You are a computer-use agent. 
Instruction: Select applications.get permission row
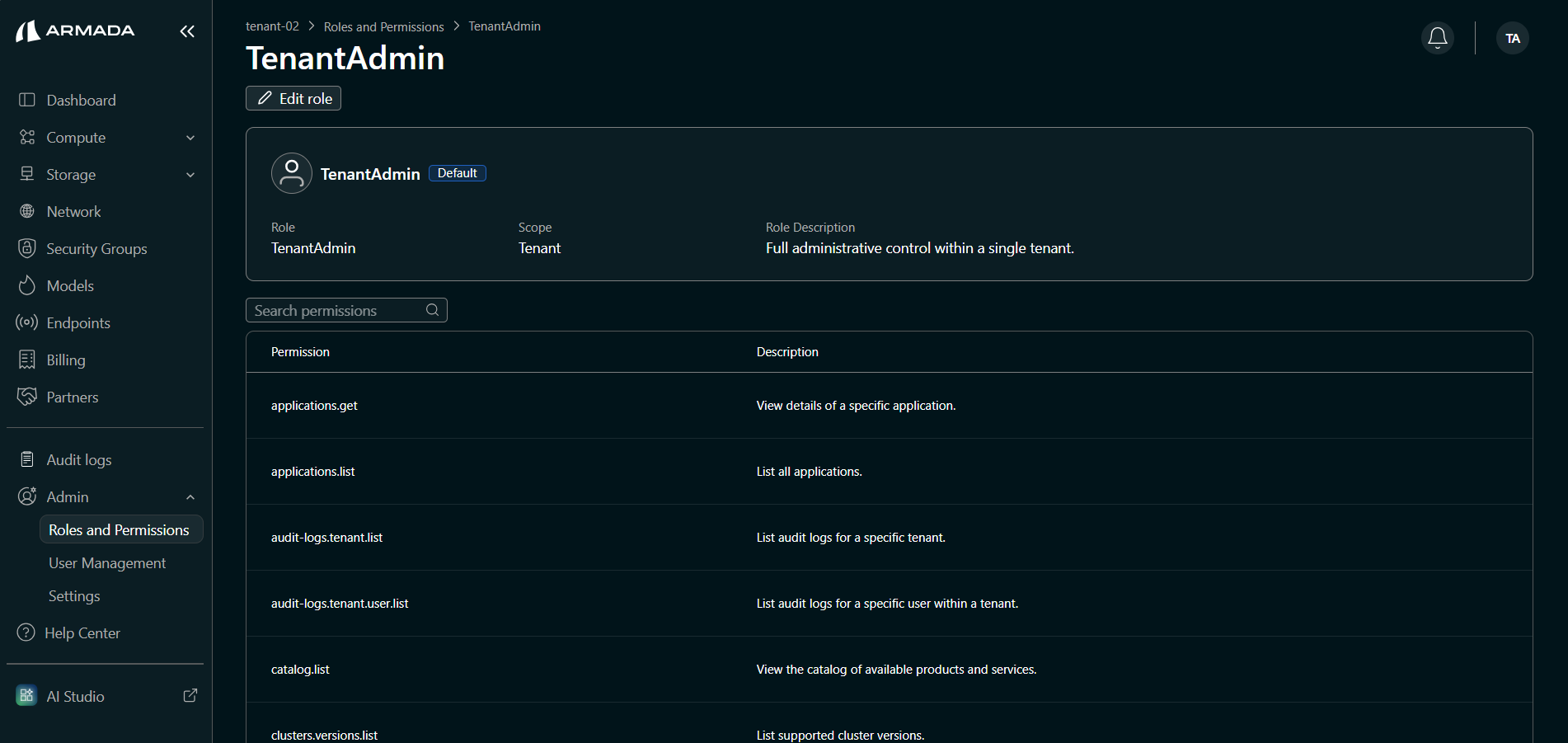[889, 406]
